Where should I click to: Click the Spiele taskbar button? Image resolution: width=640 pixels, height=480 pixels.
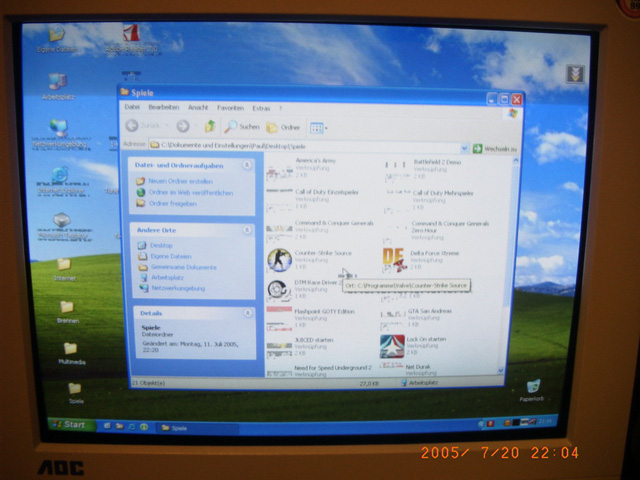198,428
